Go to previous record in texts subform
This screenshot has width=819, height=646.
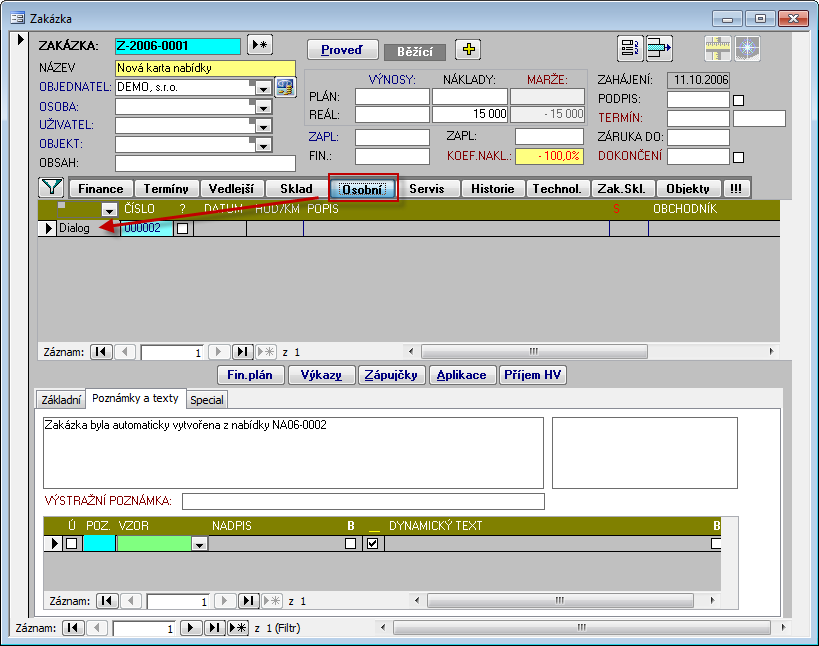[131, 601]
